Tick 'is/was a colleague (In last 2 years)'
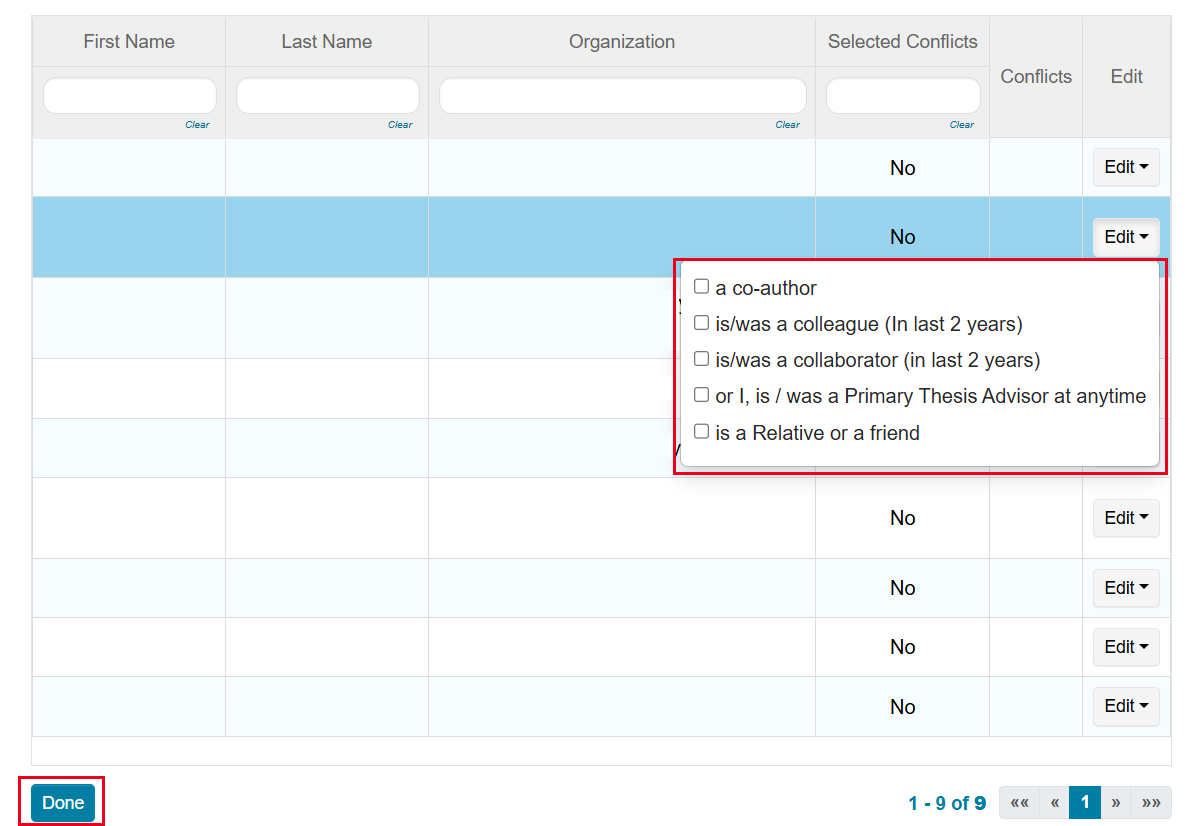The image size is (1192, 826). click(701, 323)
